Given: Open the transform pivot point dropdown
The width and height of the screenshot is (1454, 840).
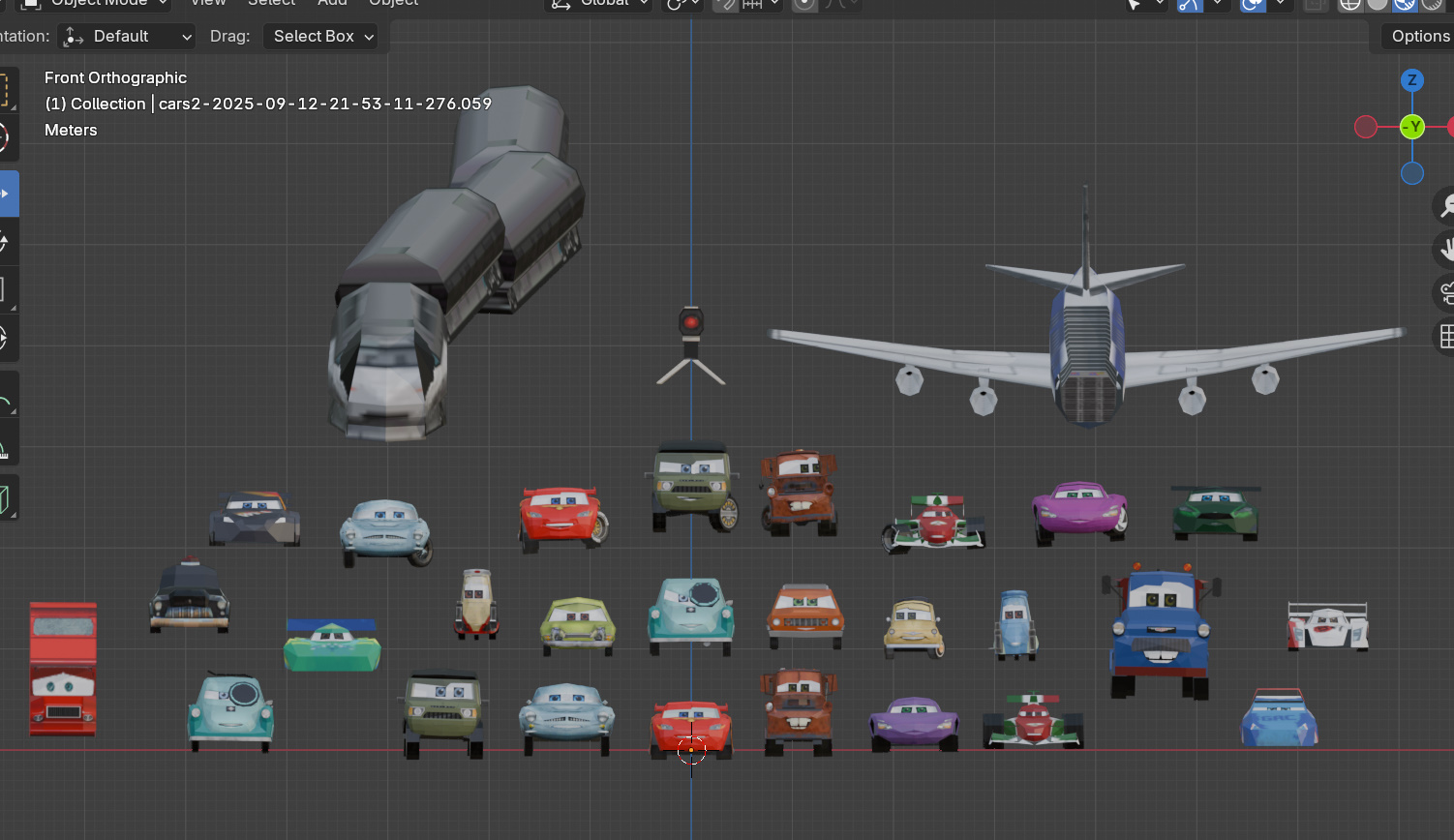Looking at the screenshot, I should click(682, 4).
